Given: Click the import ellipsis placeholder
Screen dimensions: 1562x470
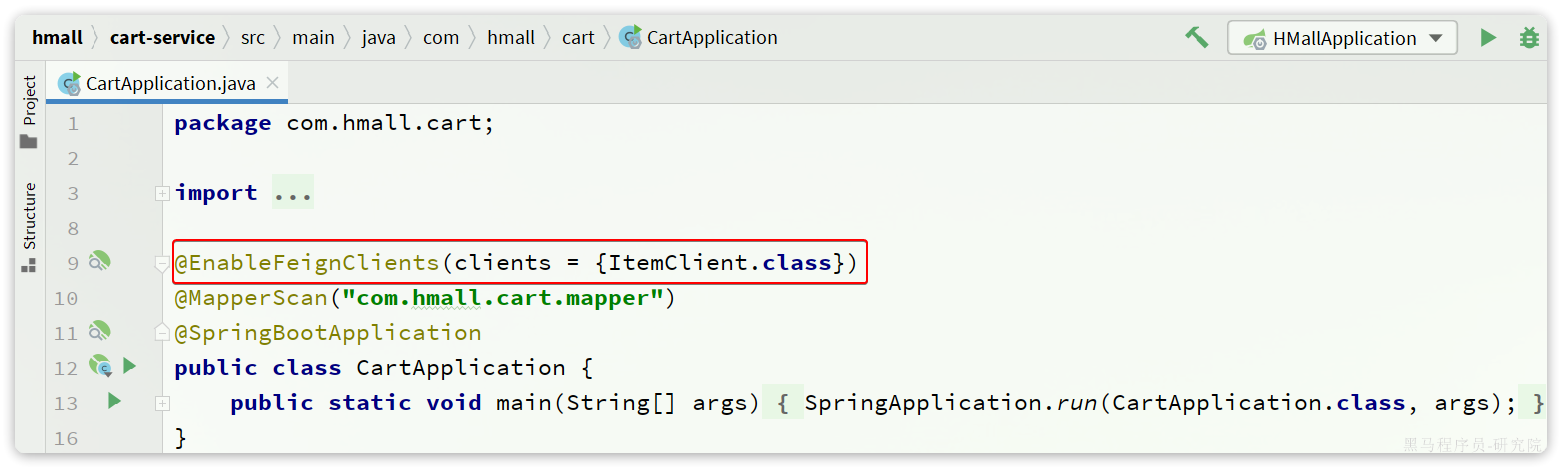Looking at the screenshot, I should [293, 193].
